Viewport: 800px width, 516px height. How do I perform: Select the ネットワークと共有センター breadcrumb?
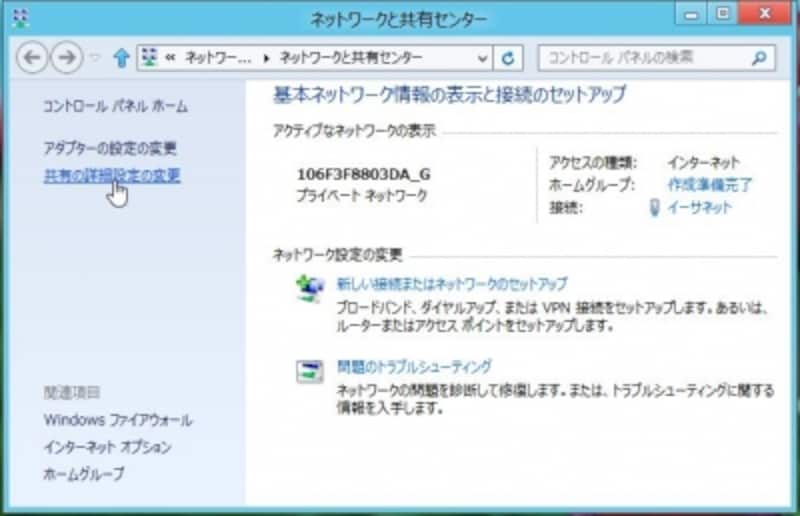[x=351, y=58]
